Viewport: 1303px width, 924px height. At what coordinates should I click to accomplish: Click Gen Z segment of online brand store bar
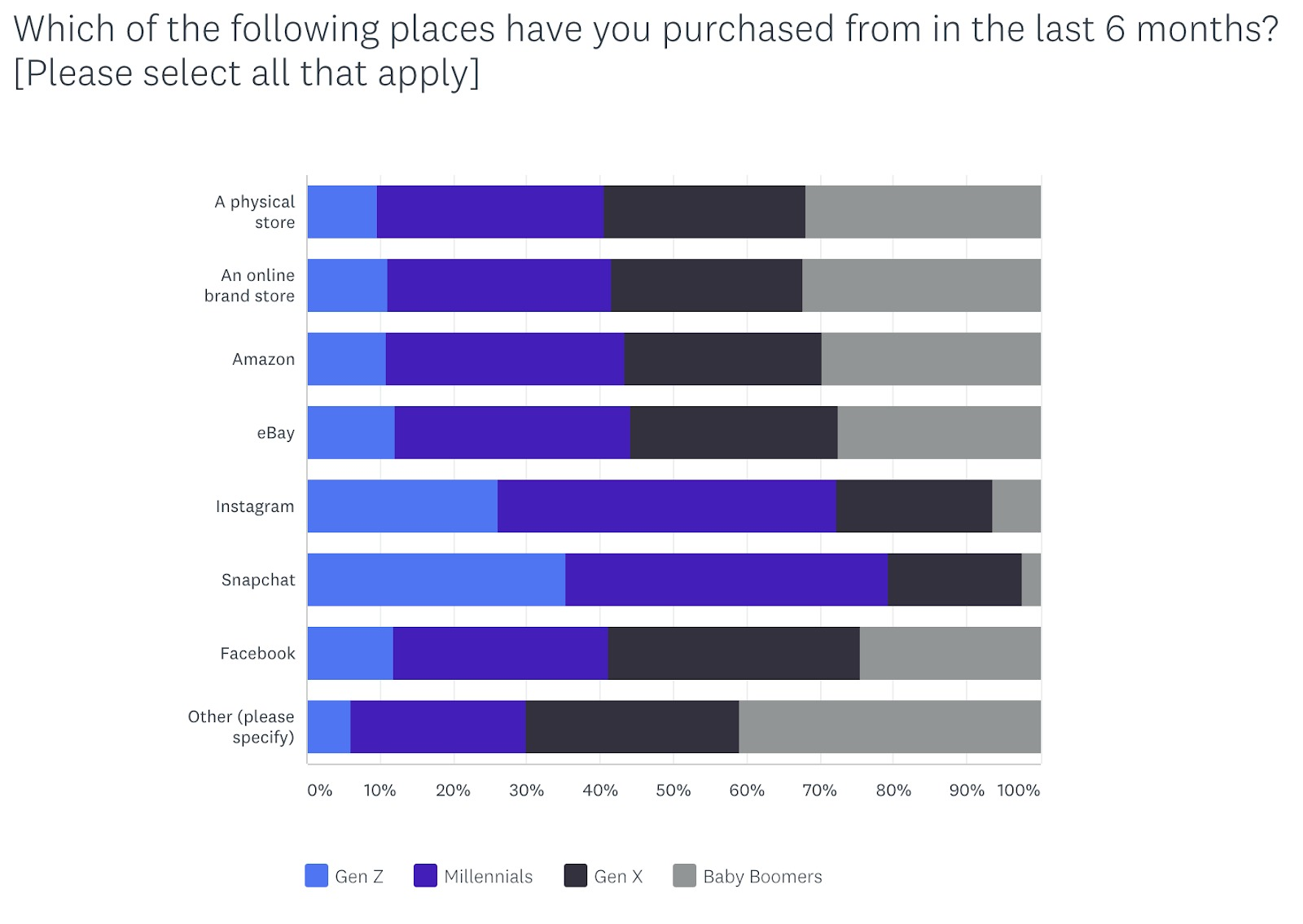[x=348, y=285]
